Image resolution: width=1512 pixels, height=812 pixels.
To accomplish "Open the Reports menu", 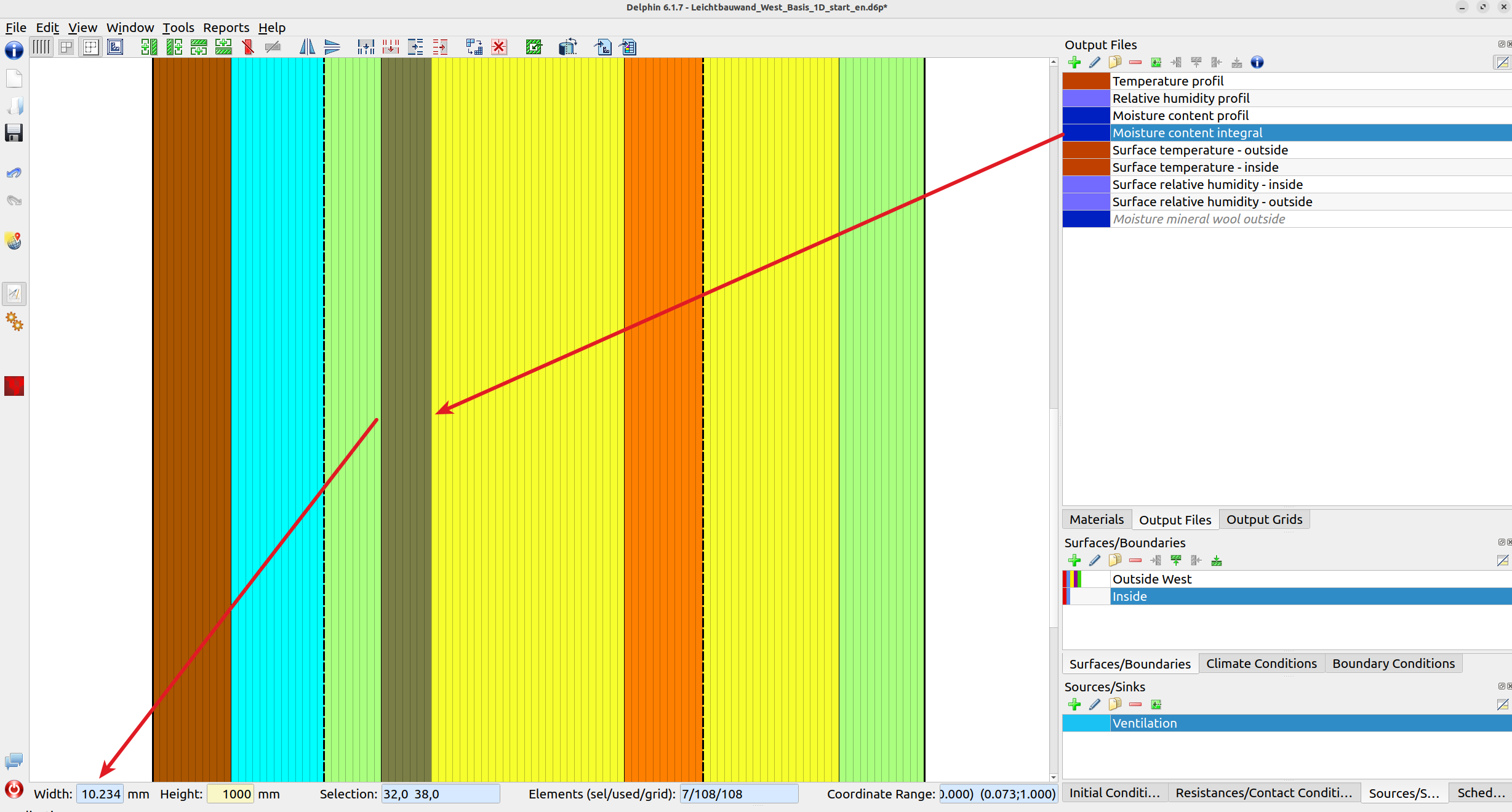I will [x=226, y=28].
